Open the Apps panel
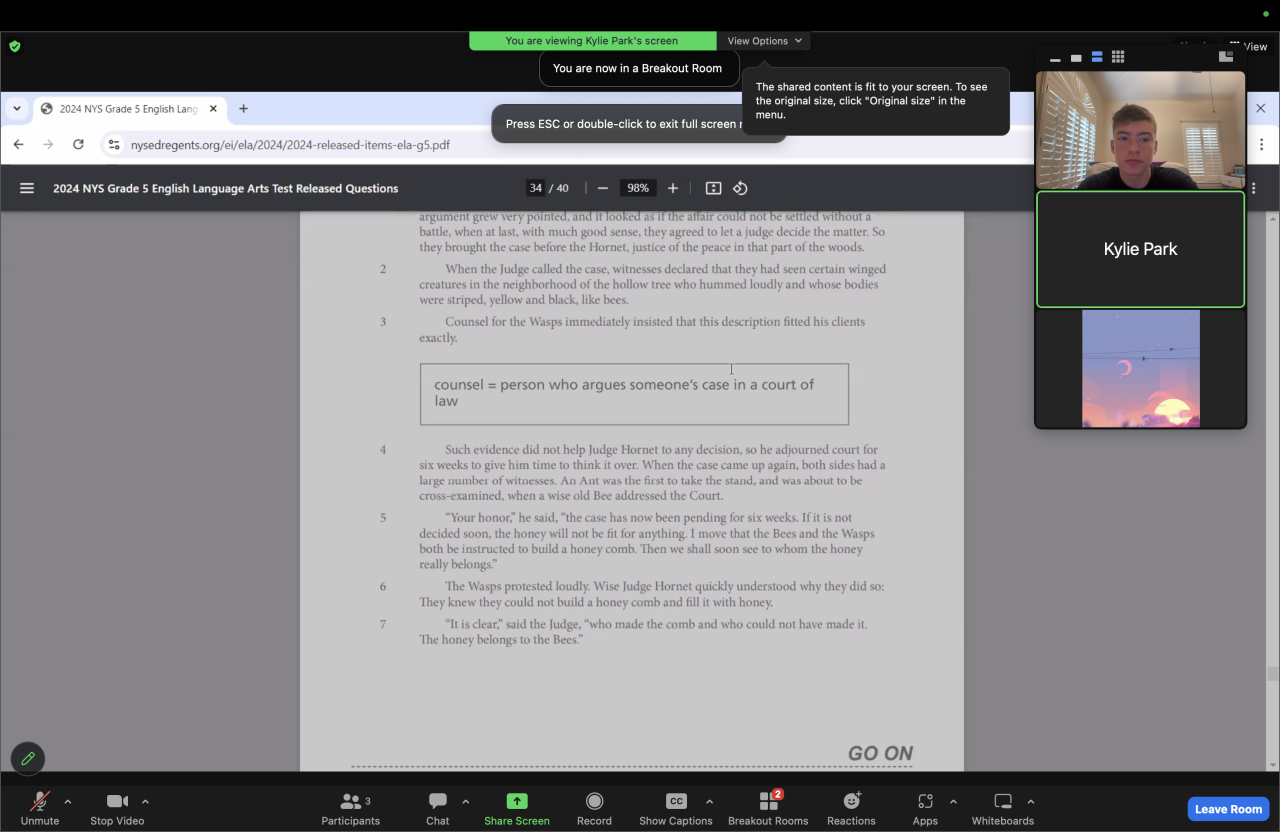The width and height of the screenshot is (1280, 832). pyautogui.click(x=925, y=808)
